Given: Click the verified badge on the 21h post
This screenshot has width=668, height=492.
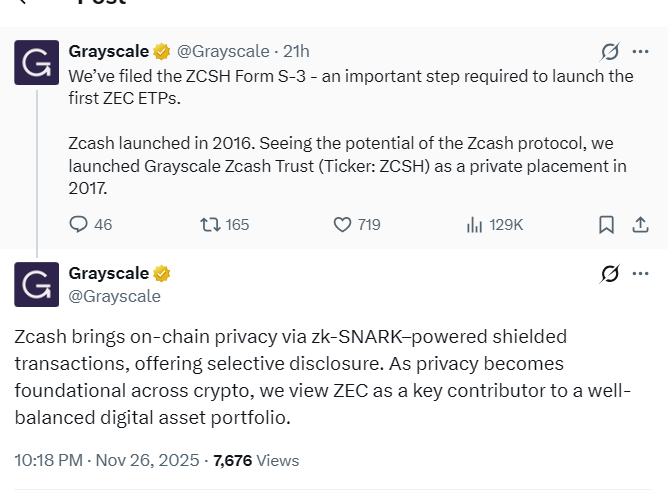Looking at the screenshot, I should click(161, 51).
